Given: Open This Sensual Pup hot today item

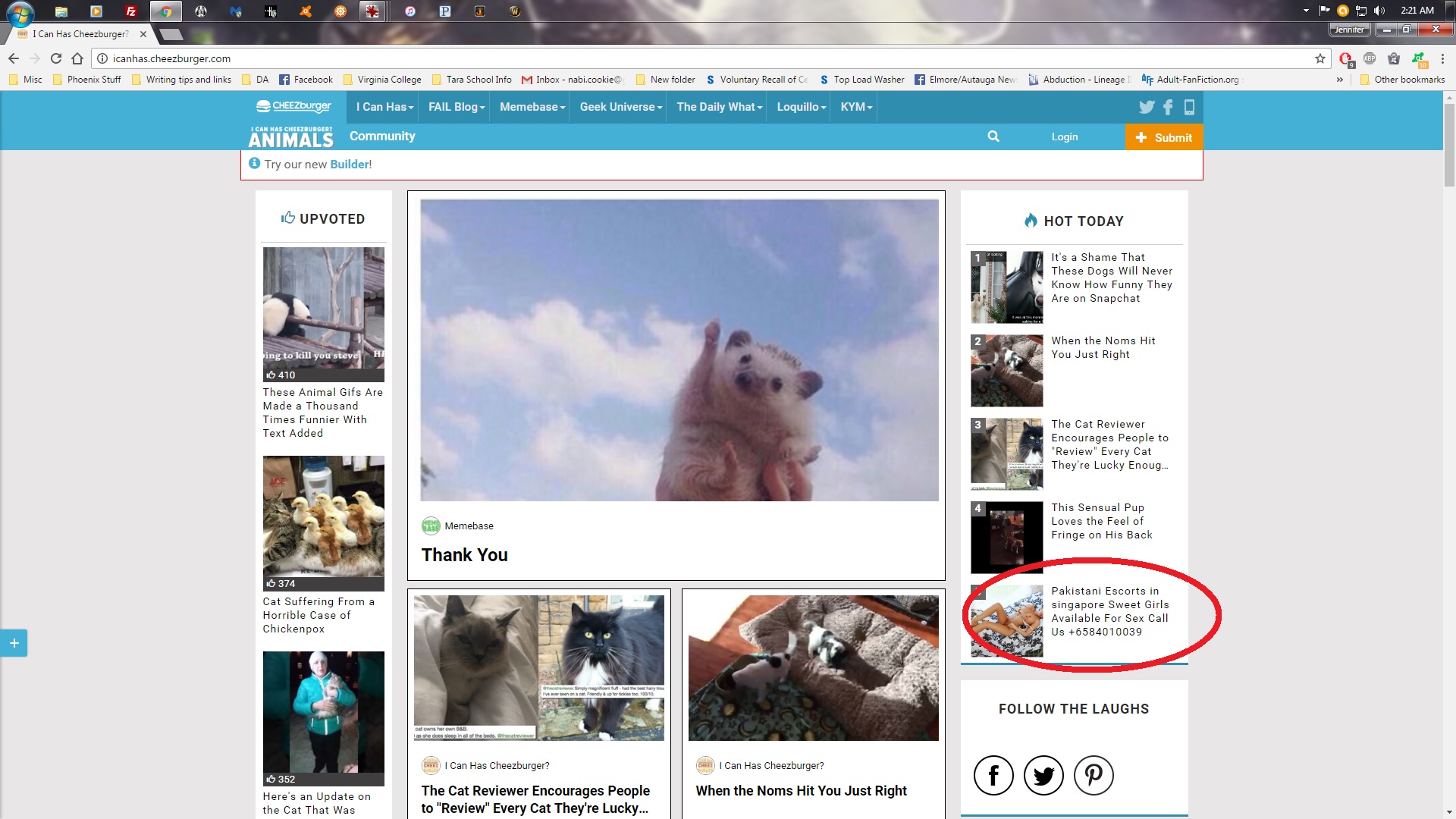Looking at the screenshot, I should click(x=1102, y=521).
